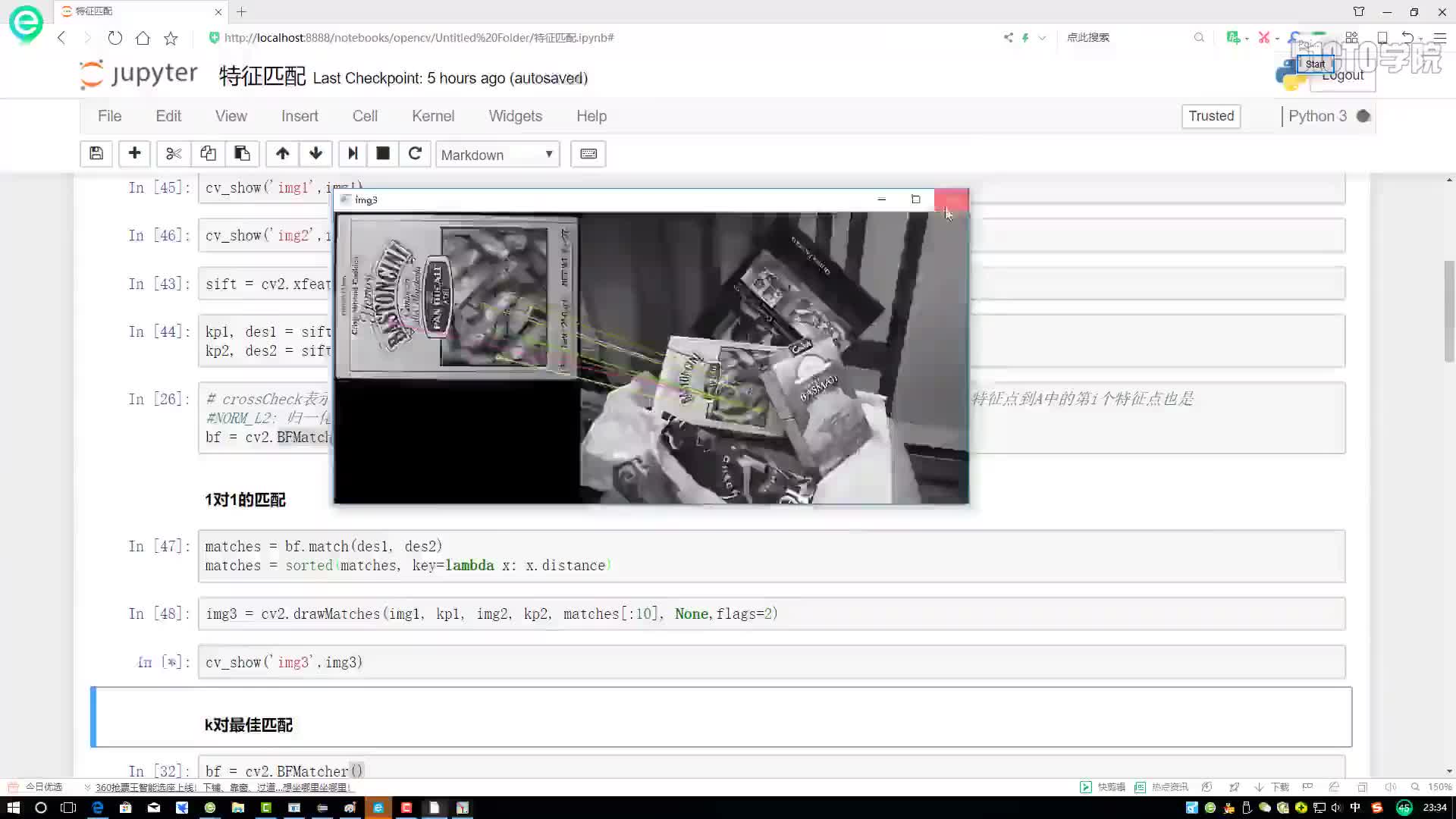Select the k对最佳匹配 markdown cell
Viewport: 1456px width, 819px height.
point(721,717)
